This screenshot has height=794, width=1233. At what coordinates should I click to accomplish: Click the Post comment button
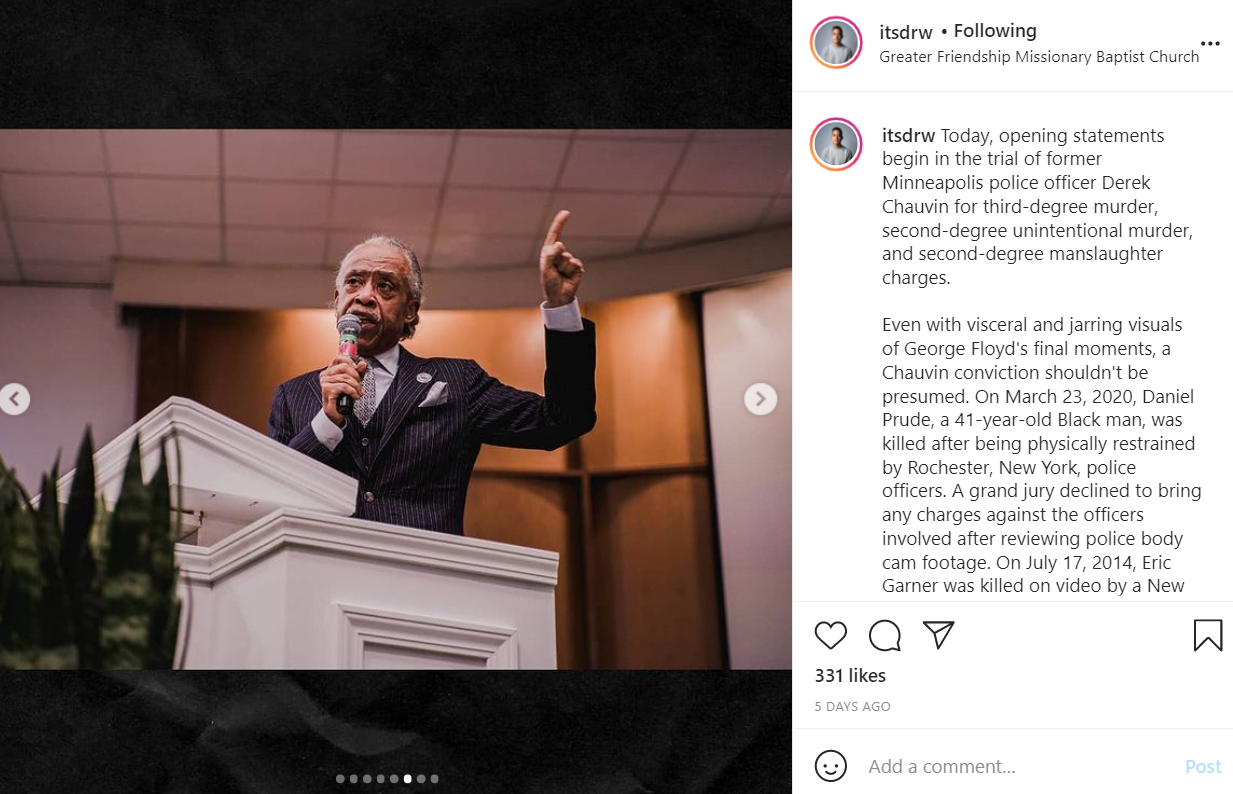1203,766
